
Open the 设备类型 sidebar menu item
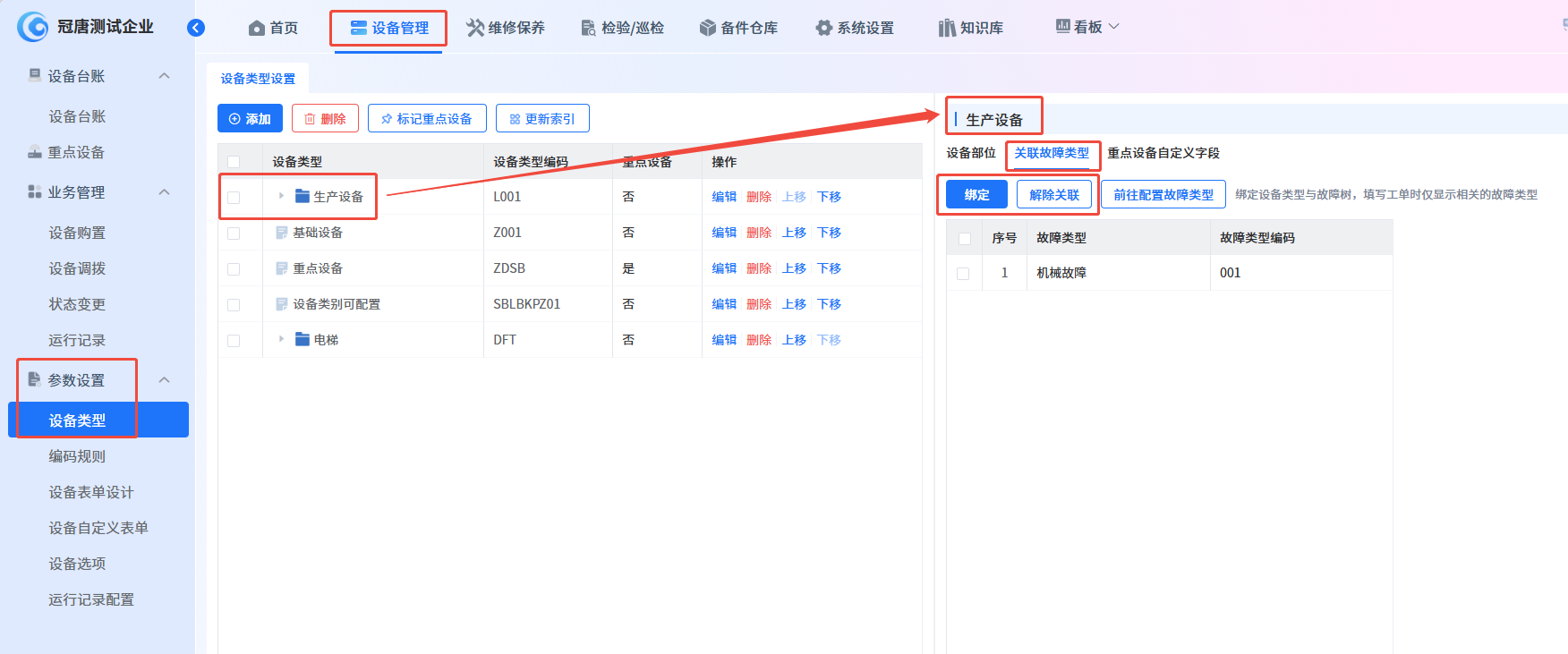pos(98,420)
